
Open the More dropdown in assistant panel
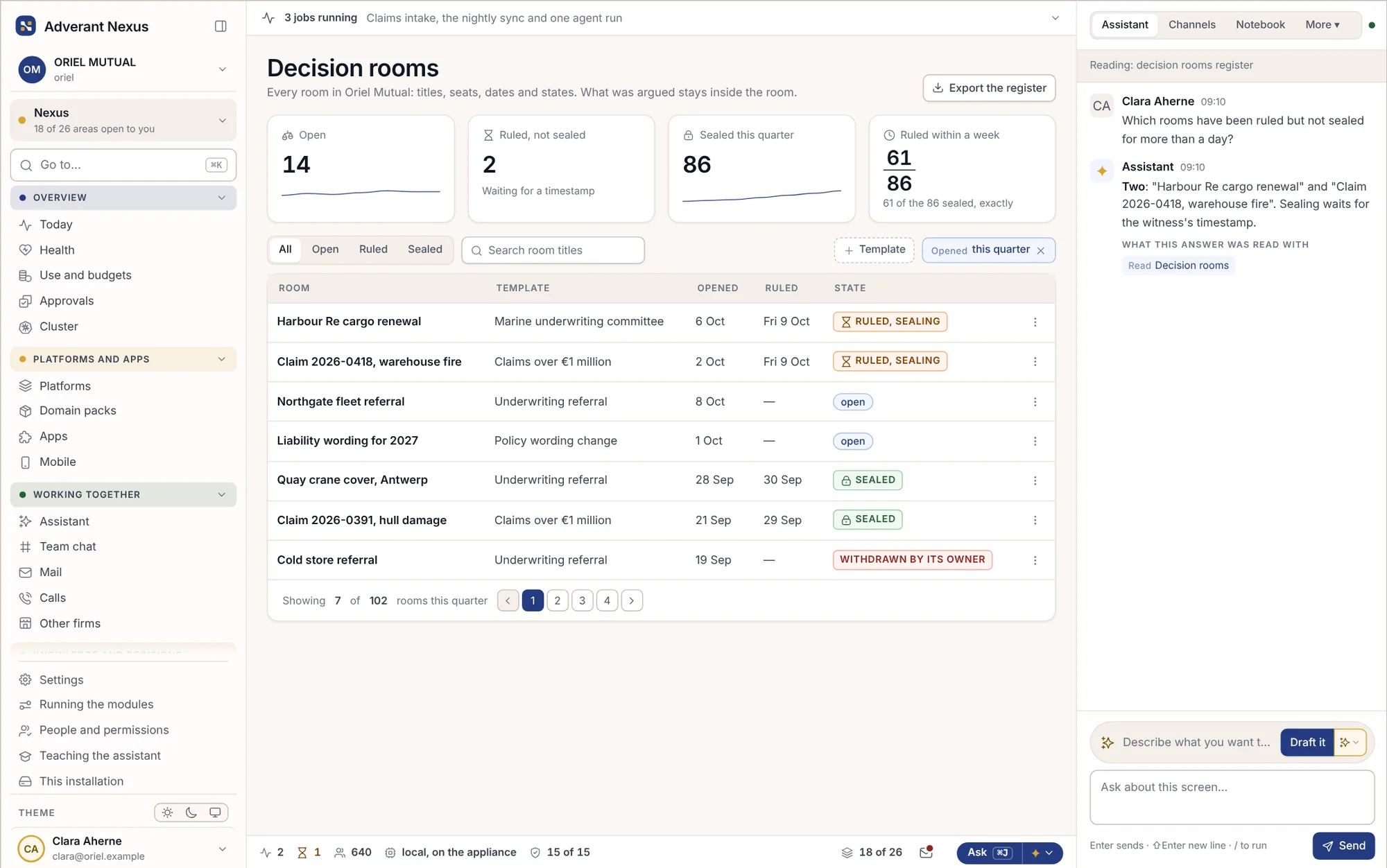[x=1323, y=25]
